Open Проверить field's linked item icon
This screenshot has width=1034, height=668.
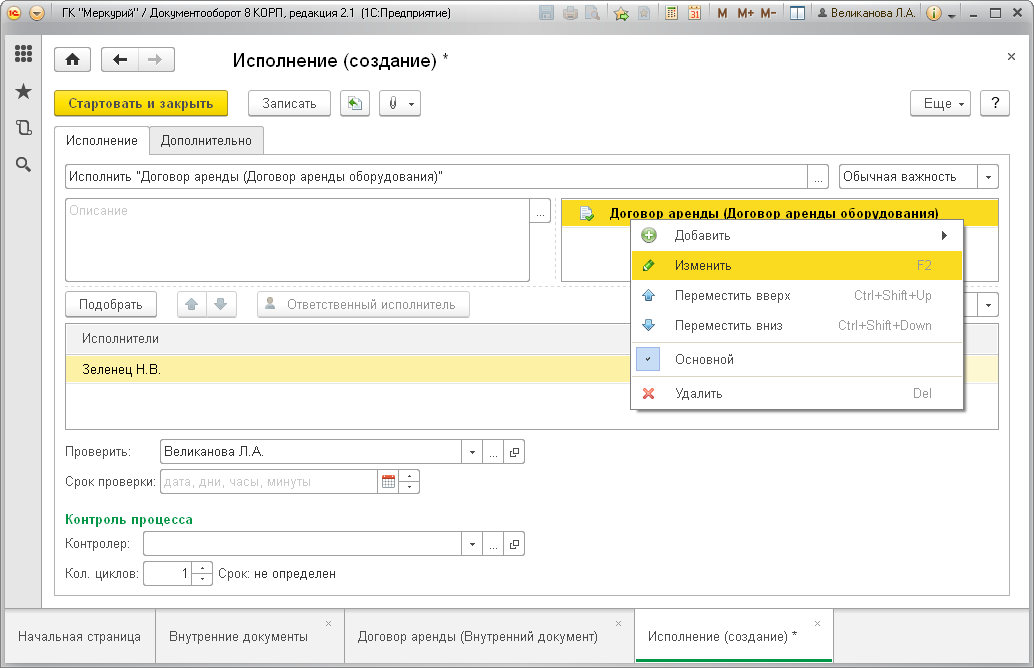tap(514, 452)
